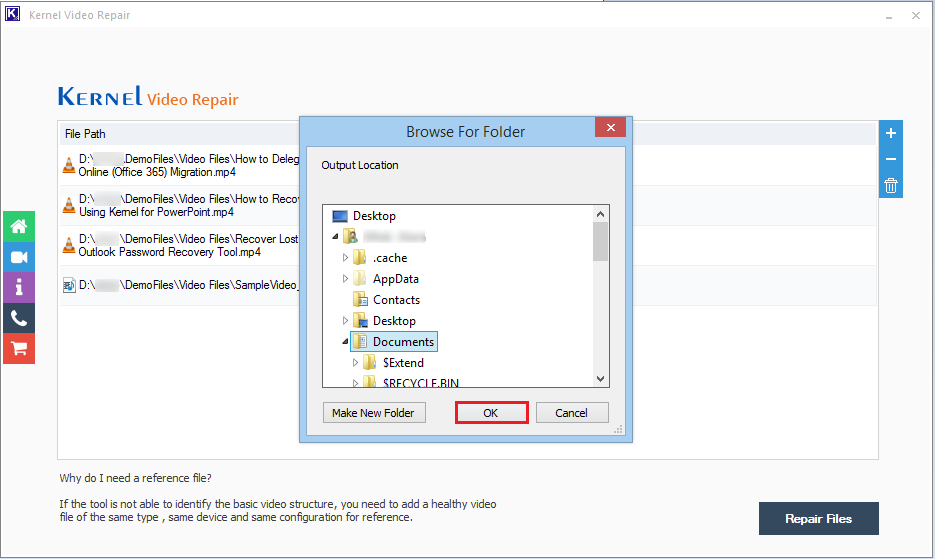Viewport: 935px width, 559px height.
Task: Click the Cancel button in dialog
Action: click(x=571, y=413)
